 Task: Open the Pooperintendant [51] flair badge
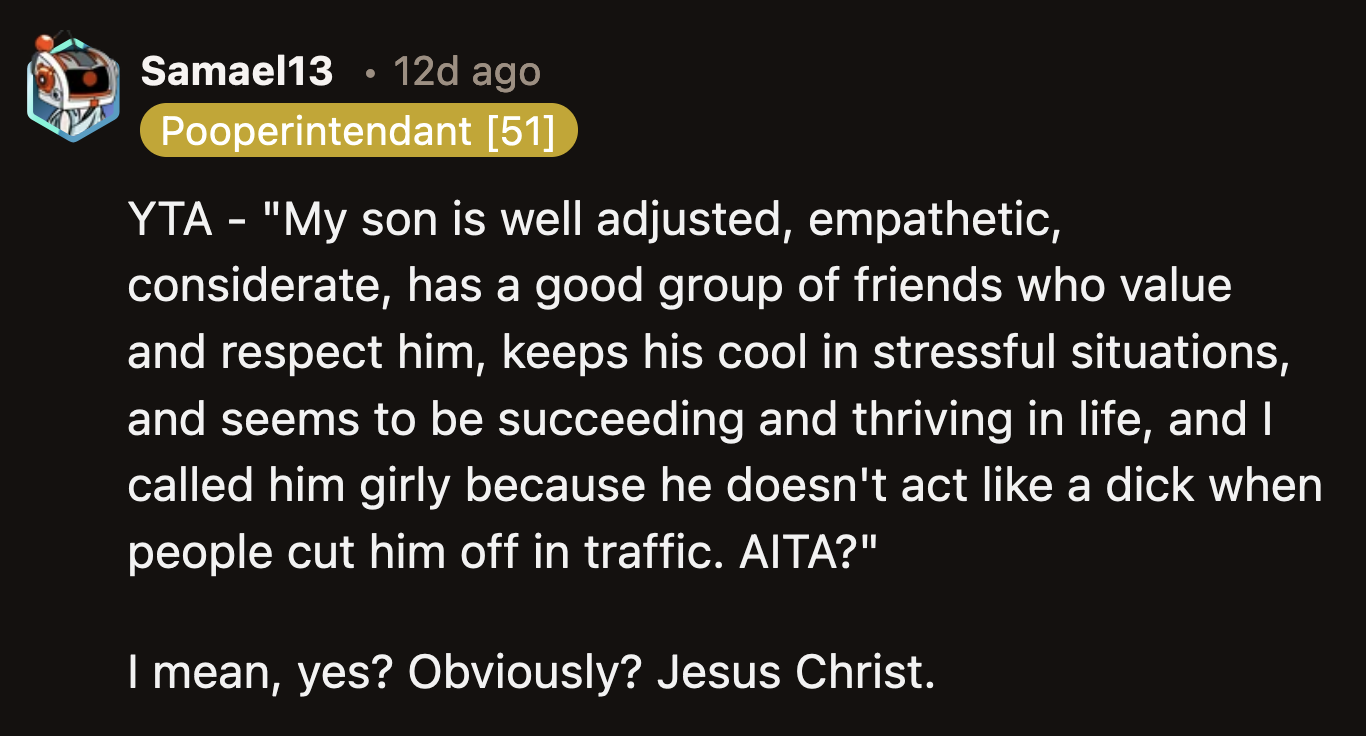click(x=360, y=130)
